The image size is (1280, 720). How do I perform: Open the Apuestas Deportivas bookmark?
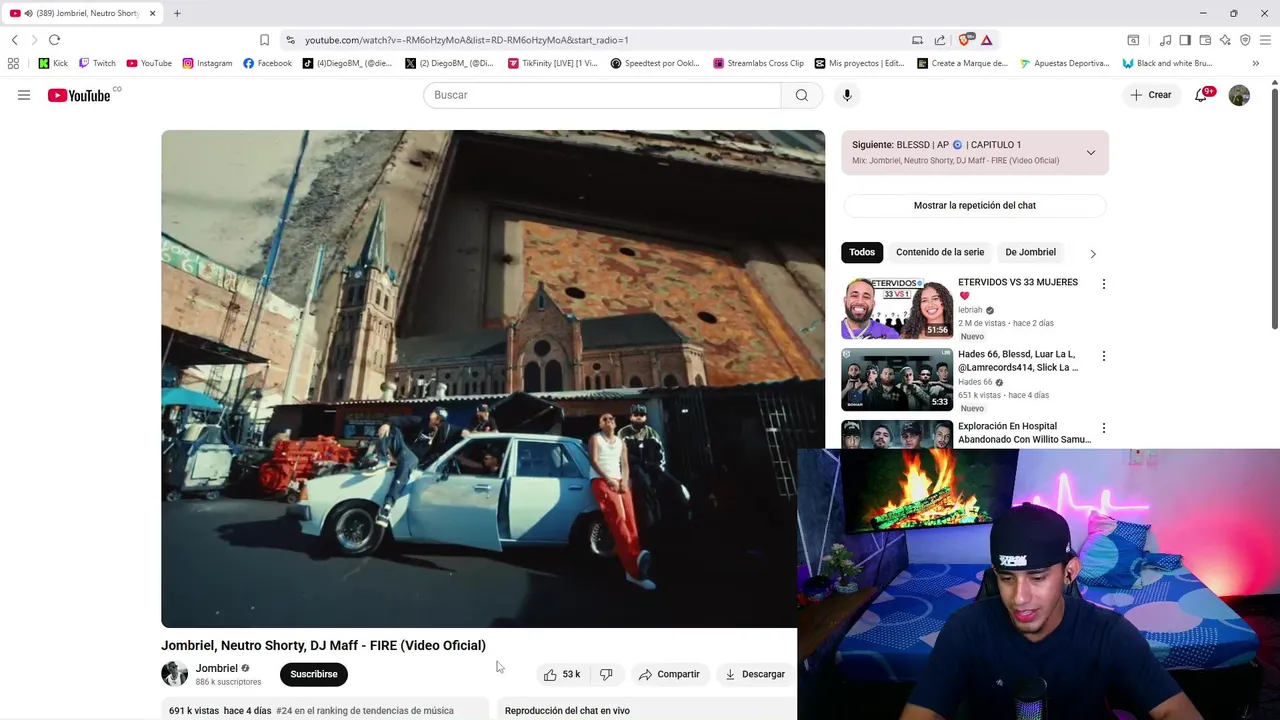[x=1065, y=63]
